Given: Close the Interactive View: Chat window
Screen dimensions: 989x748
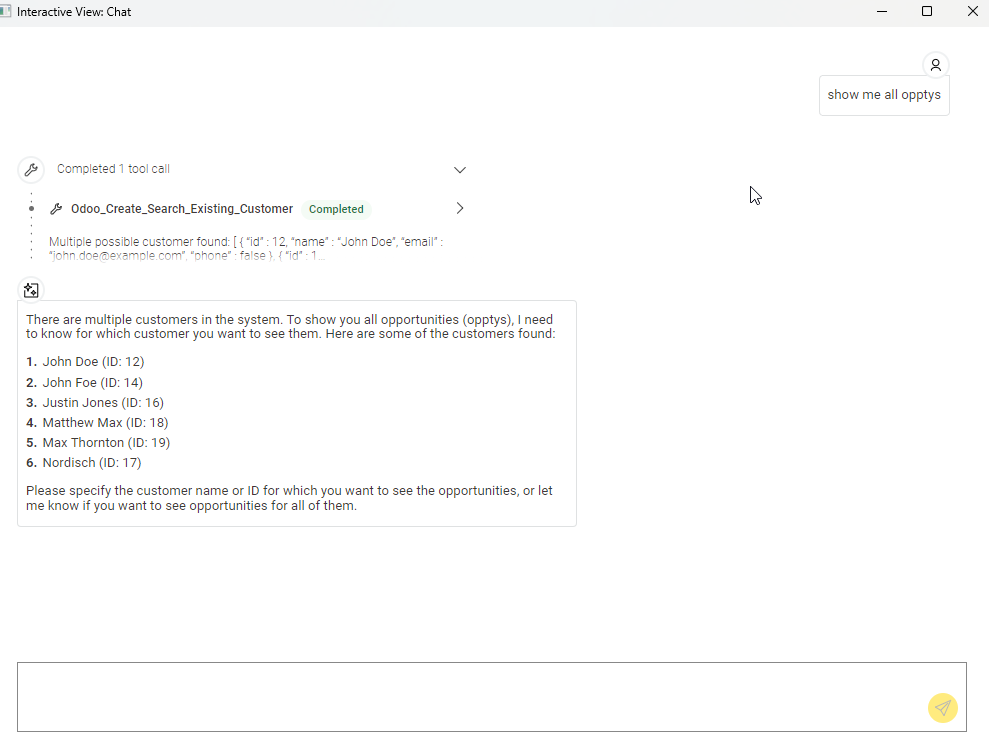Looking at the screenshot, I should (x=972, y=12).
